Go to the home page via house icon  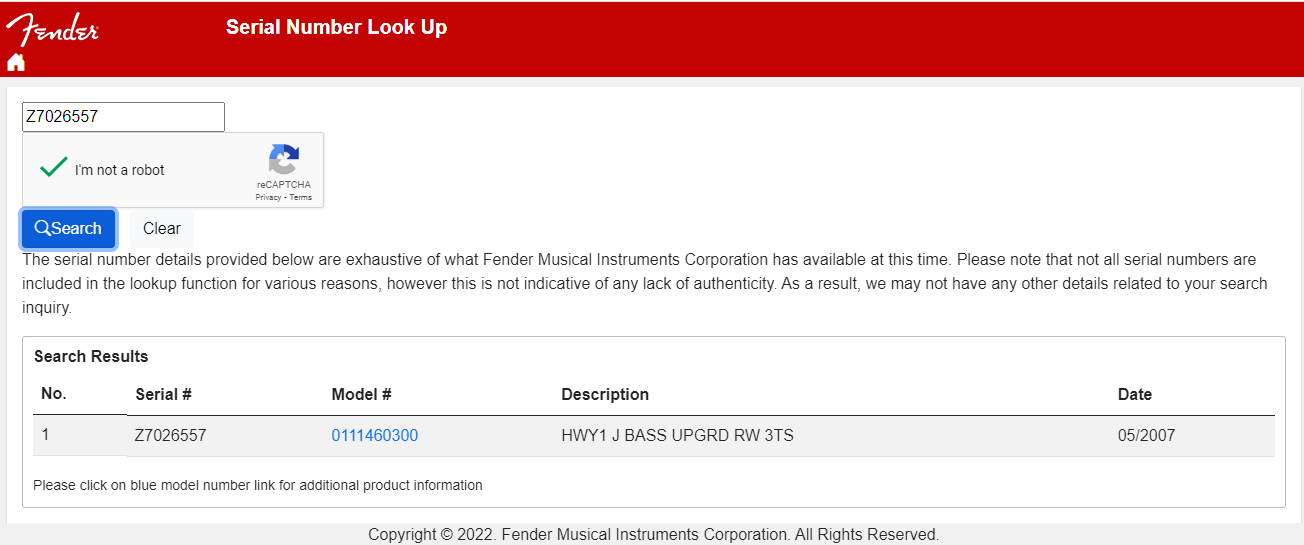(16, 62)
